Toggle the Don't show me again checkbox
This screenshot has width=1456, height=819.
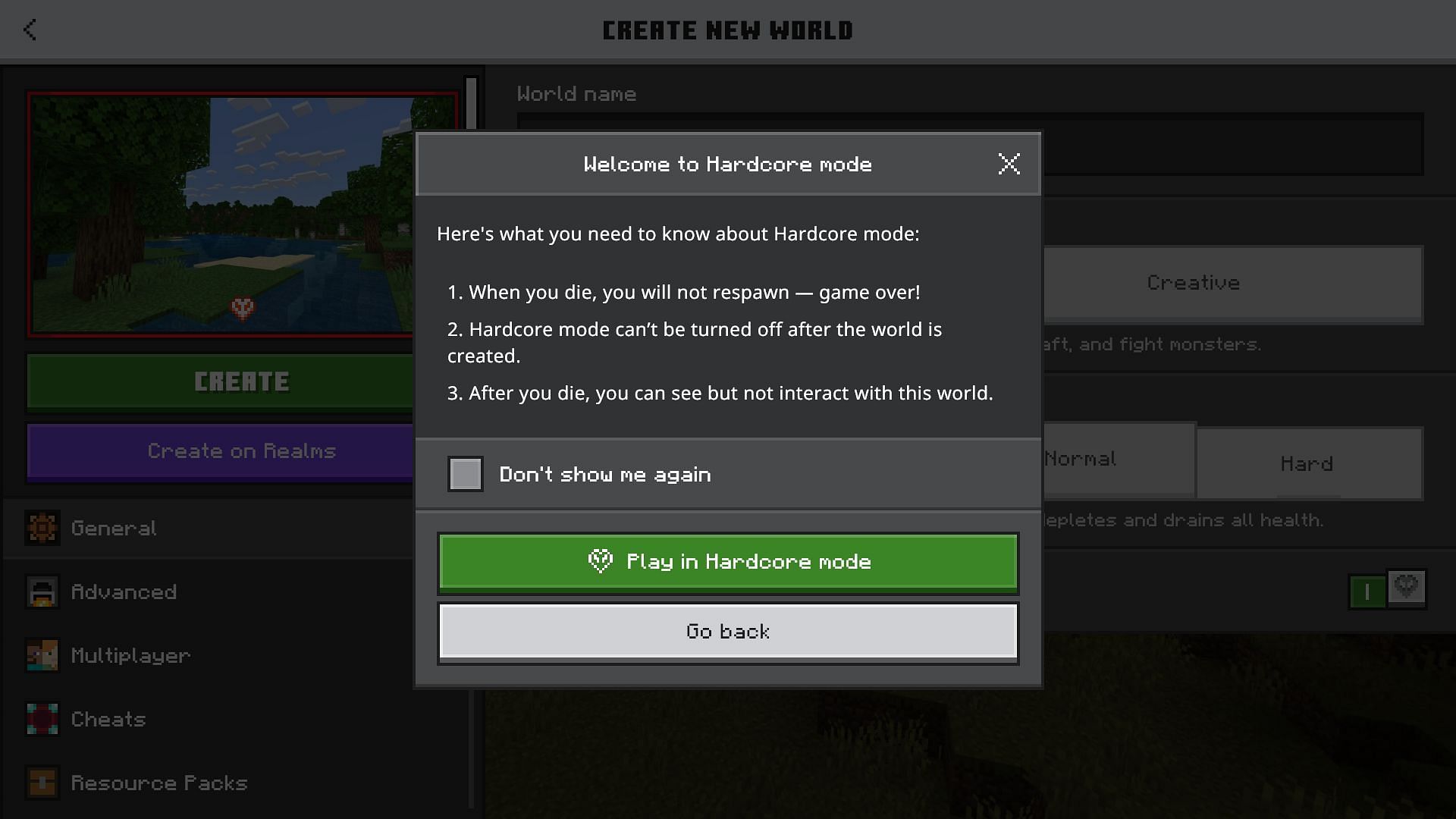pos(465,473)
